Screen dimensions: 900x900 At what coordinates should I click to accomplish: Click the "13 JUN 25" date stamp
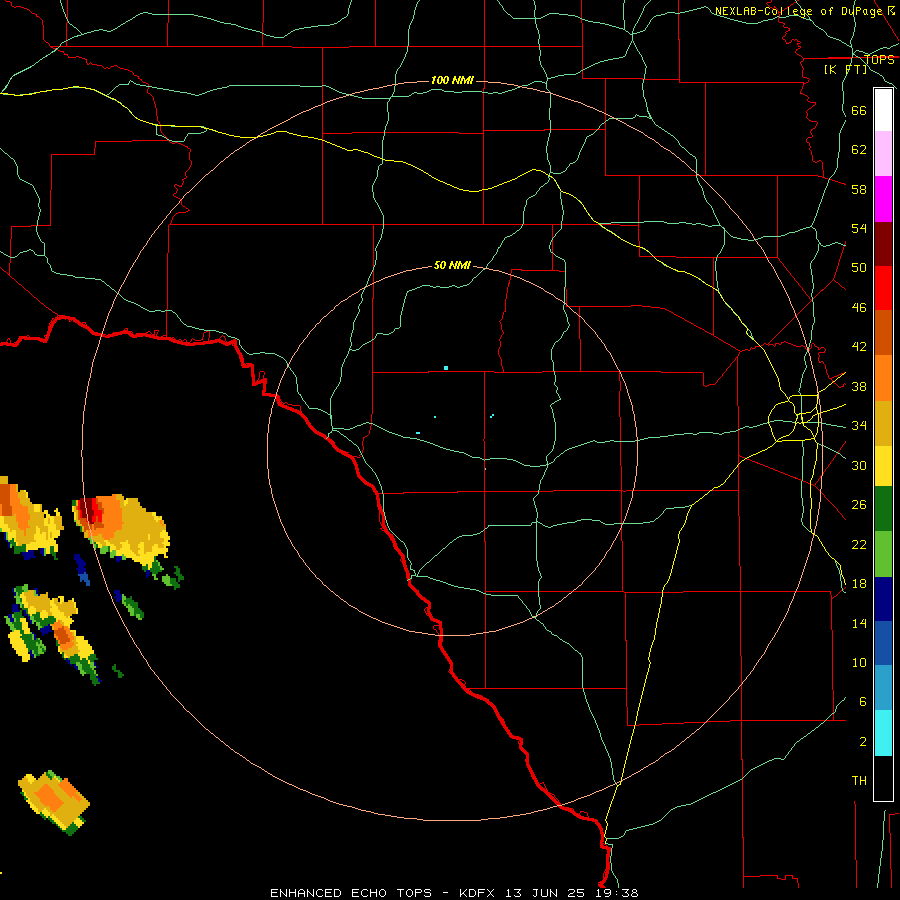click(546, 893)
